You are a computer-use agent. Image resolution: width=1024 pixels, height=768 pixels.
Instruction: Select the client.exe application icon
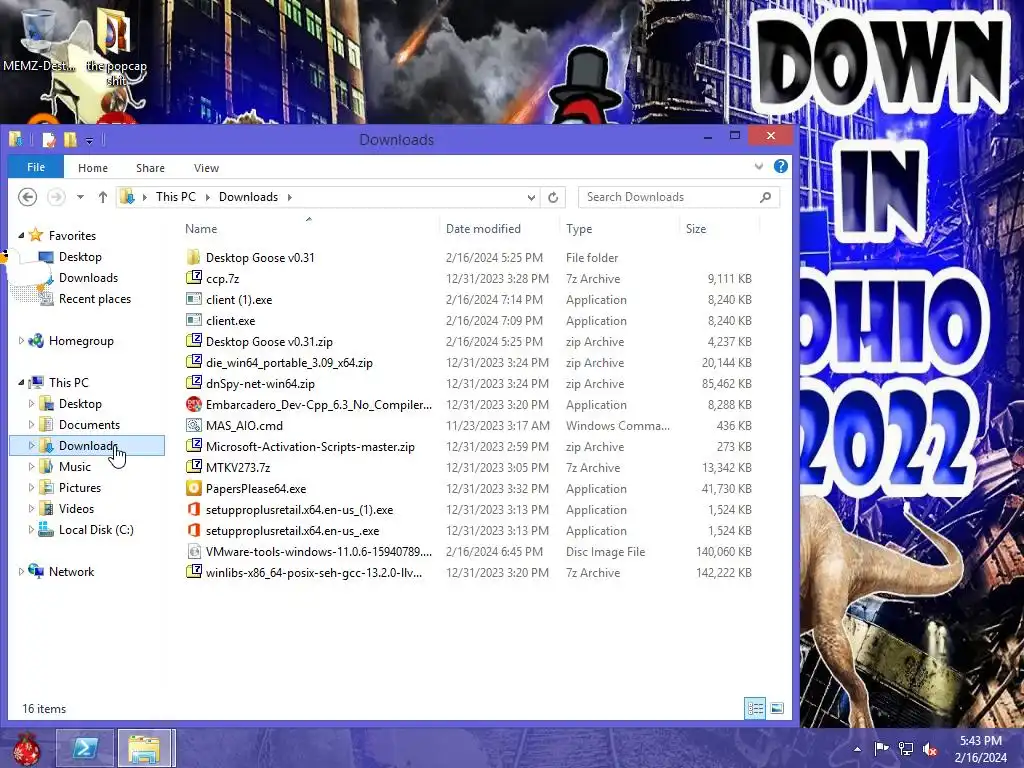click(193, 320)
